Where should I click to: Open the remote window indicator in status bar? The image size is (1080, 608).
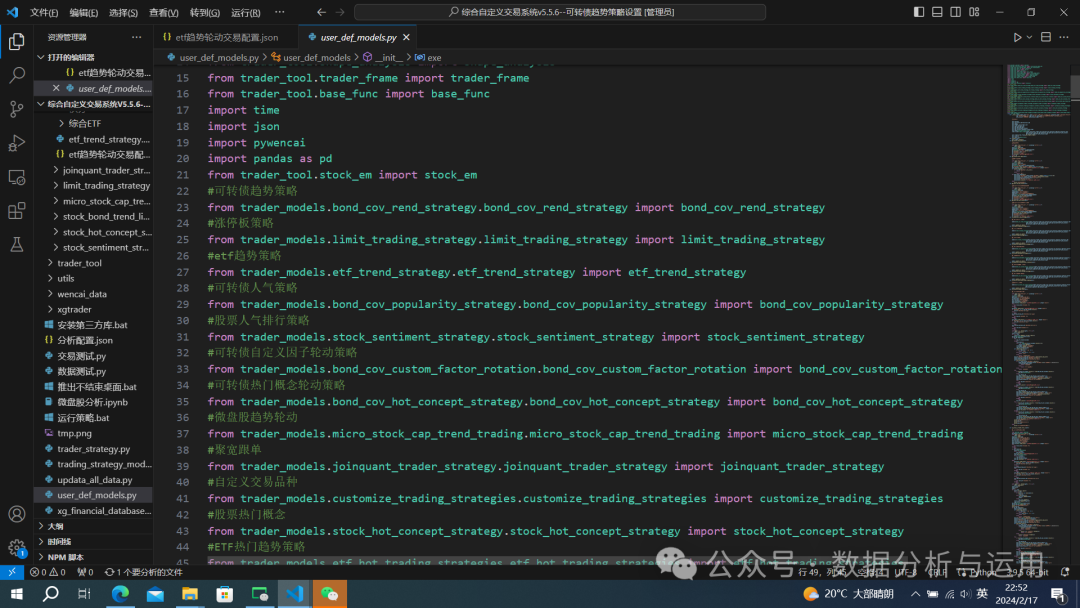point(12,572)
